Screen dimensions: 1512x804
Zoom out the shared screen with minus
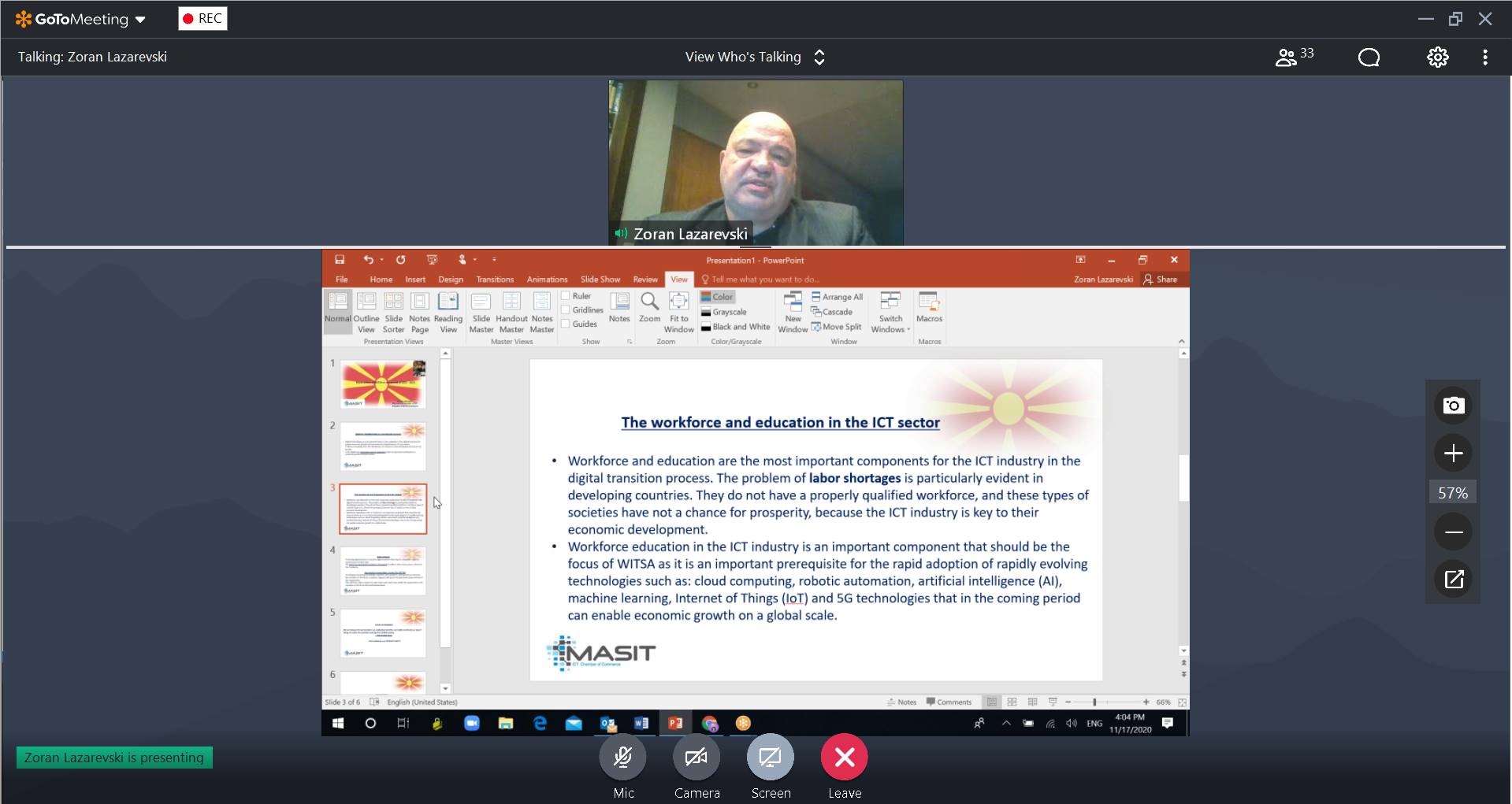[x=1453, y=532]
